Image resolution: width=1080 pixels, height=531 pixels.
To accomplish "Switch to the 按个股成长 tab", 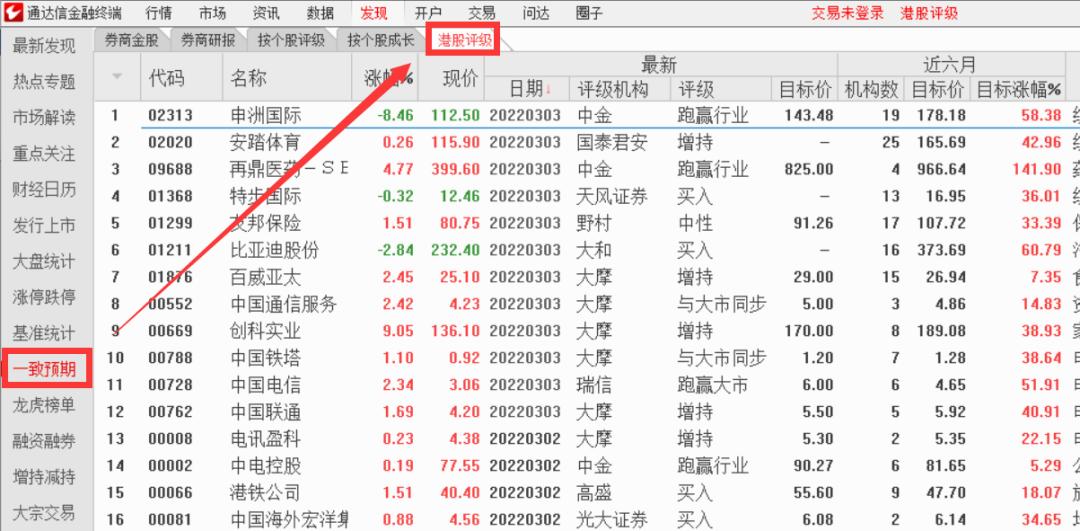I will [381, 40].
